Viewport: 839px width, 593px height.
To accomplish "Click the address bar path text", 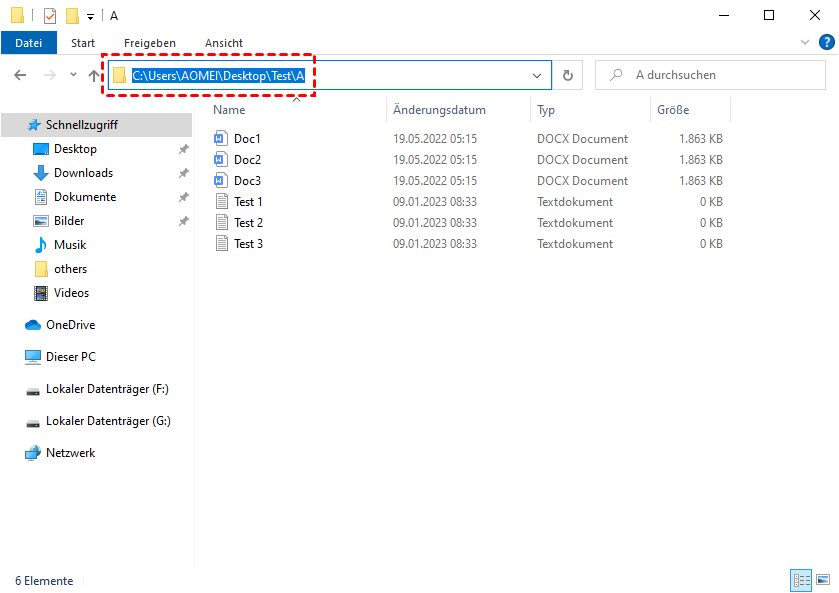I will click(218, 75).
